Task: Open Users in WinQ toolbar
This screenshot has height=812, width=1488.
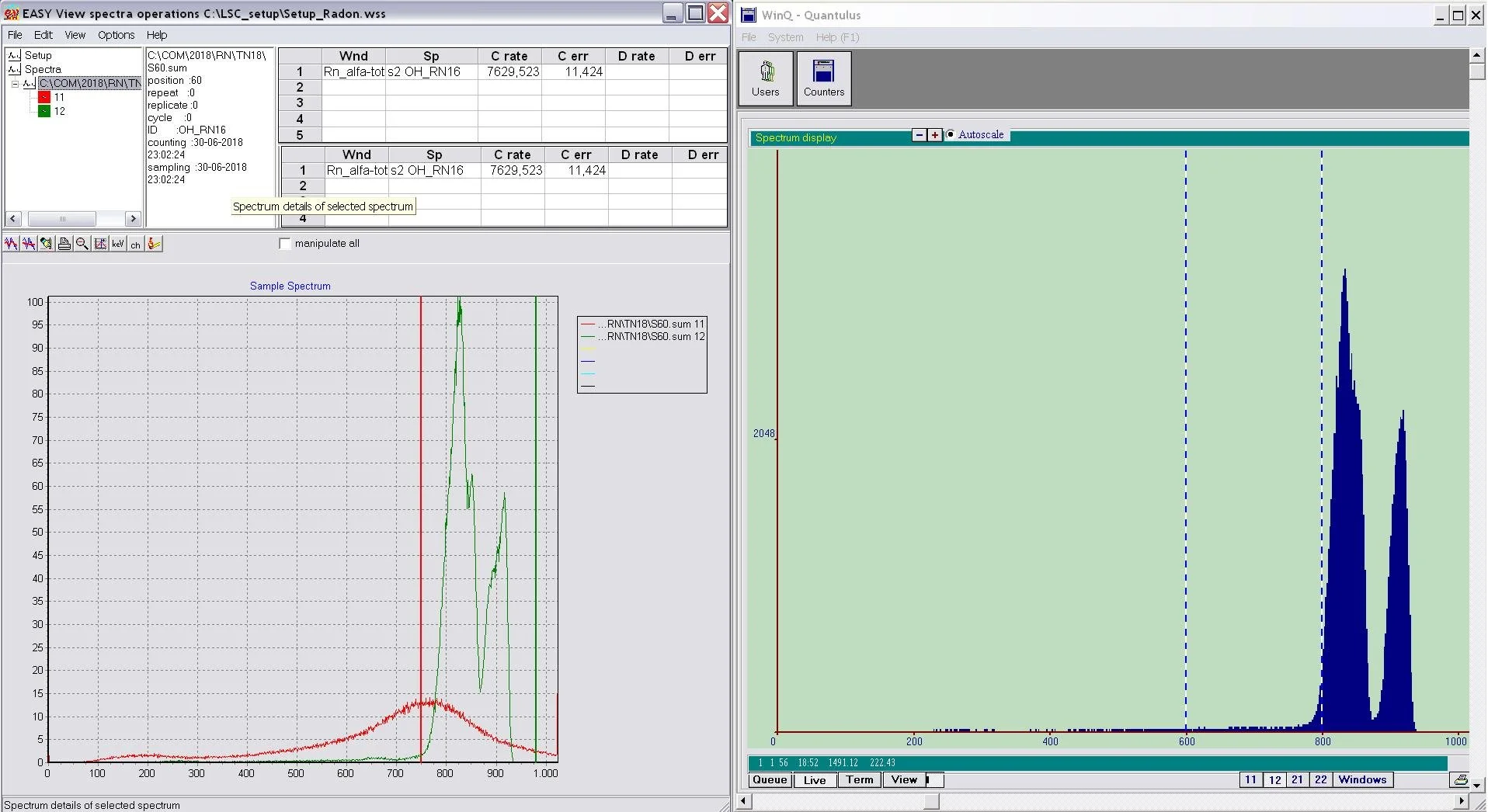Action: pos(765,78)
